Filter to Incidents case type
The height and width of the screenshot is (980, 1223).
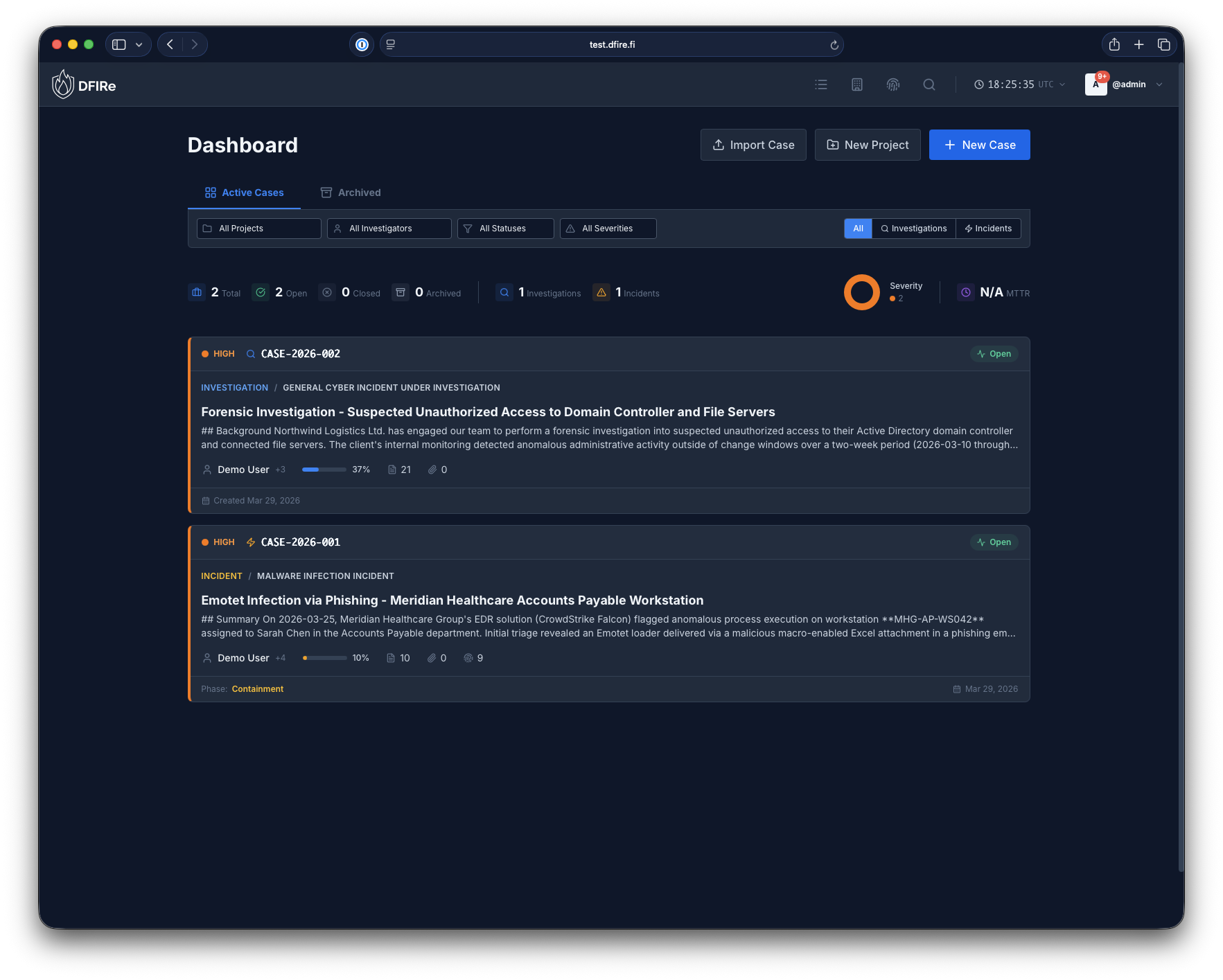[988, 229]
